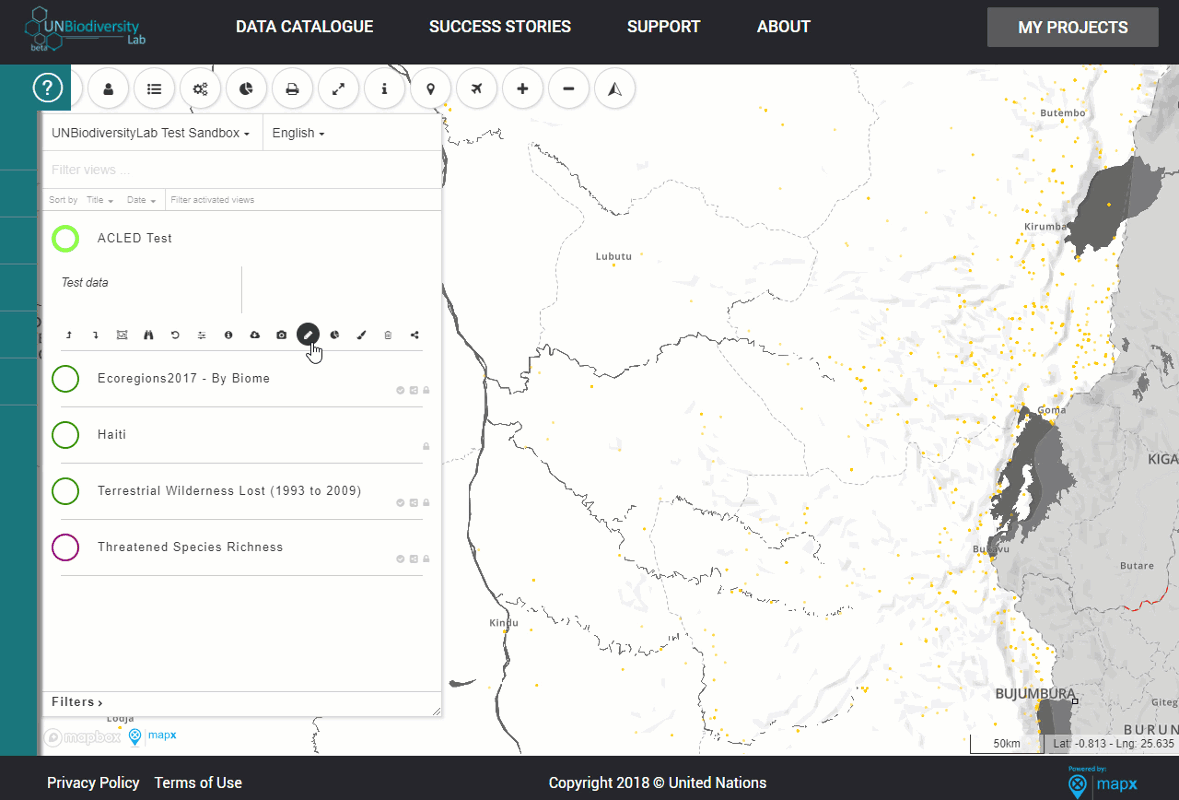Click the trash delete view icon
This screenshot has height=800, width=1179.
388,335
